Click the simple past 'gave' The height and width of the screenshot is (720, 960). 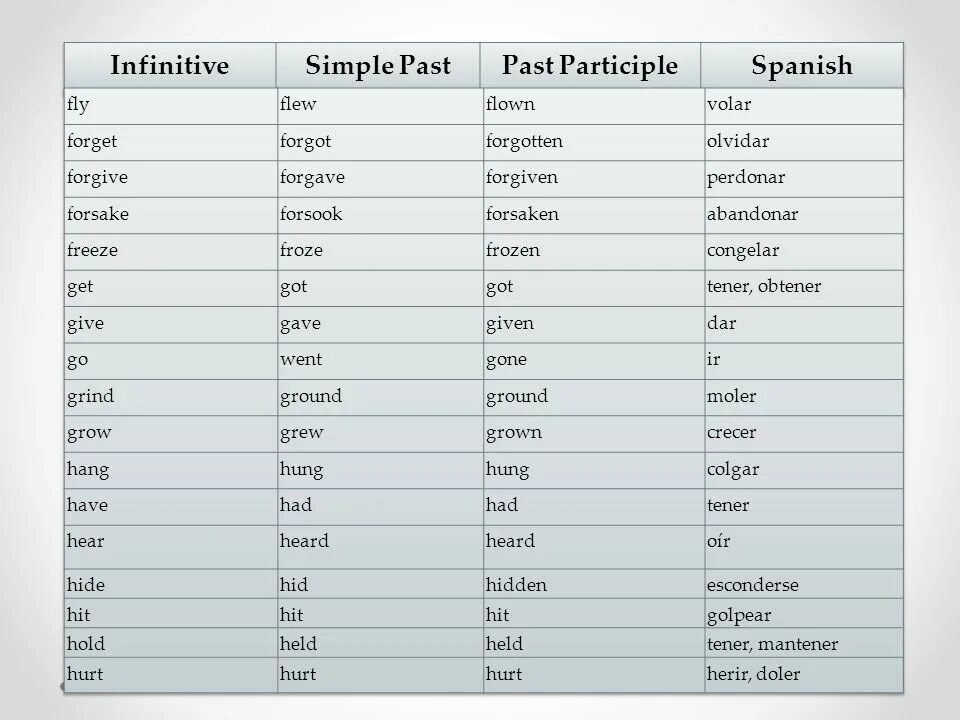coord(300,324)
